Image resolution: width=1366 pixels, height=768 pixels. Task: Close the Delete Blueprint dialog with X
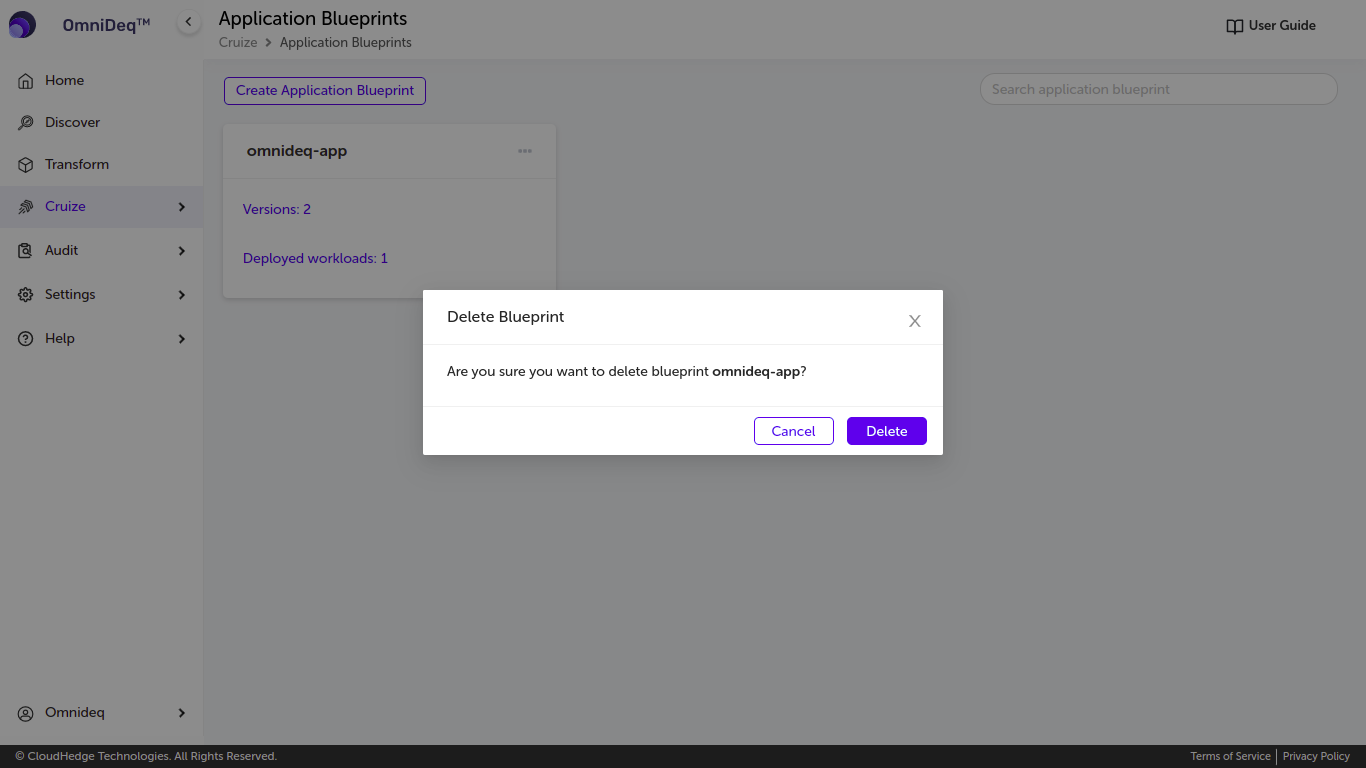(914, 321)
